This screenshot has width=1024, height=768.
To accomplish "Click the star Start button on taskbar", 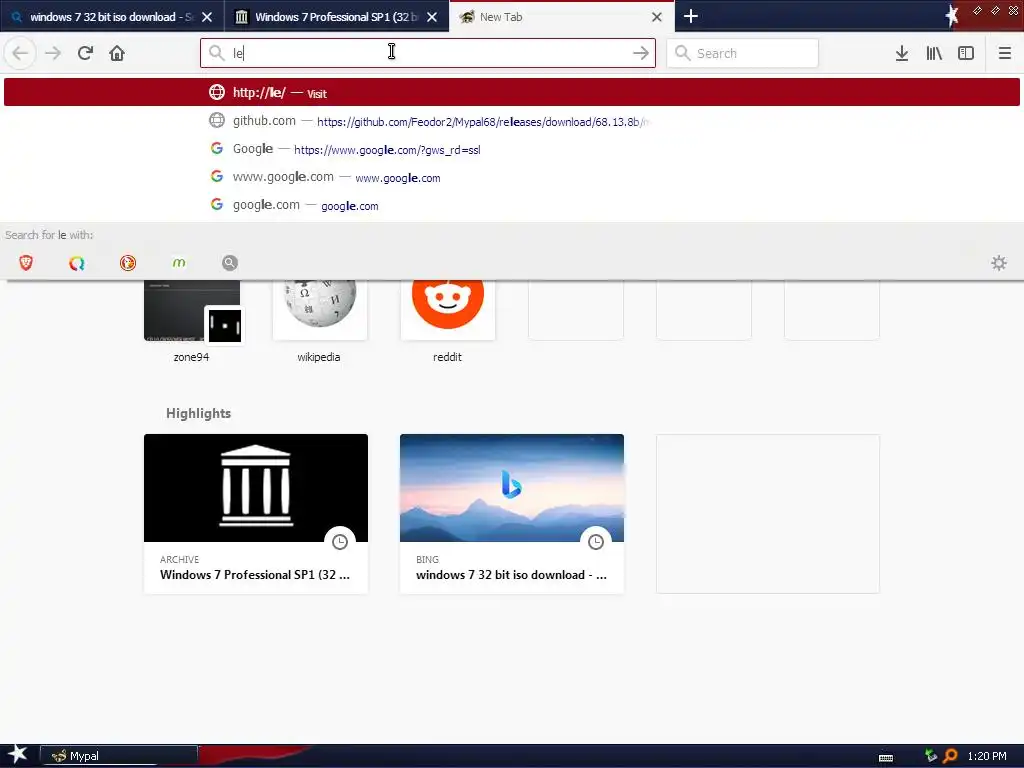I will click(17, 754).
